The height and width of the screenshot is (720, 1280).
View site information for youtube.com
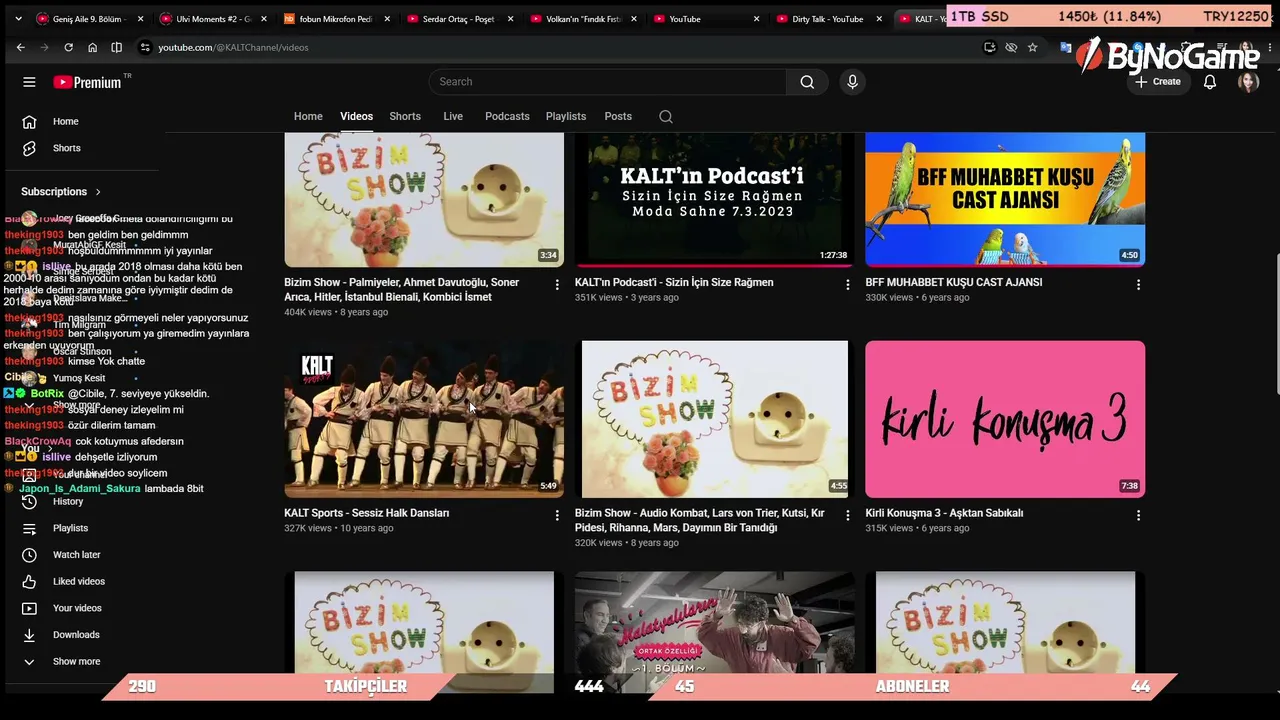pyautogui.click(x=145, y=47)
